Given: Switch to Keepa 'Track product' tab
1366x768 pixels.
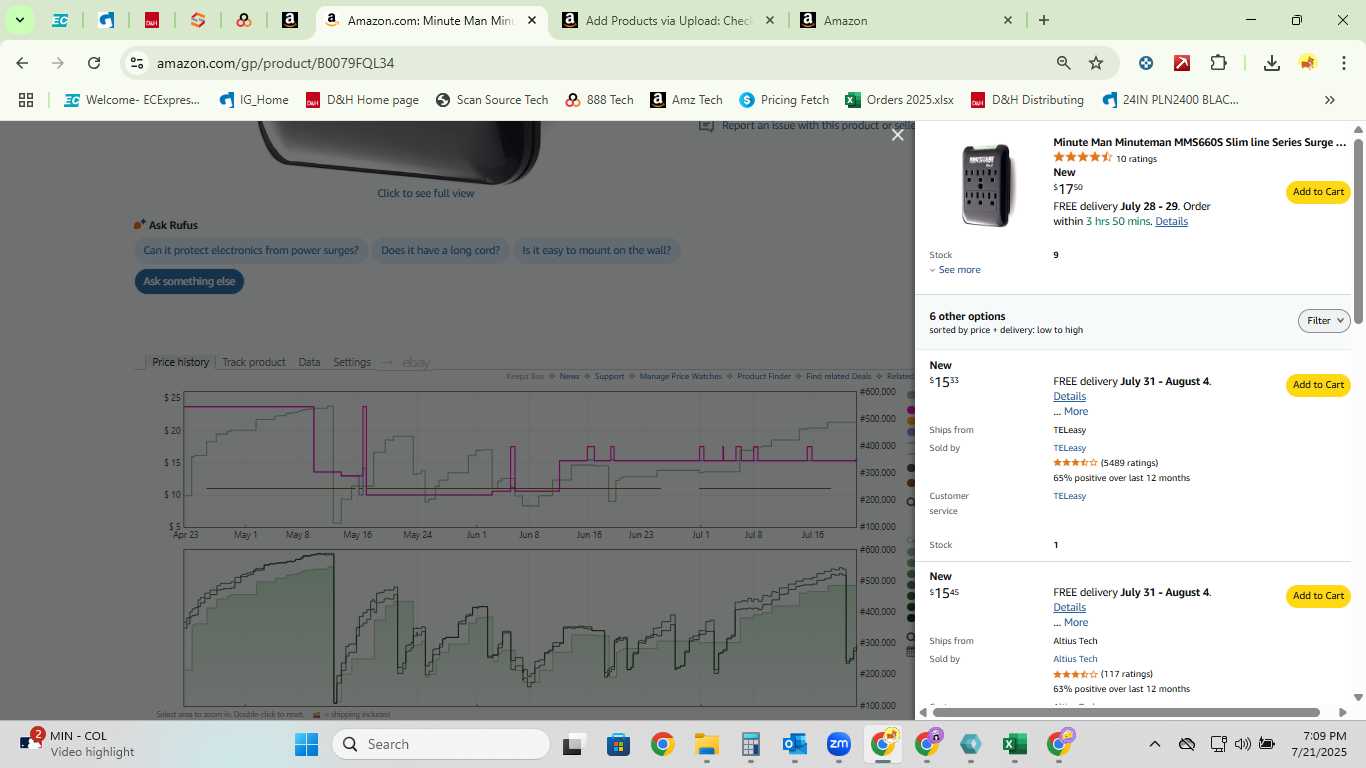Looking at the screenshot, I should pos(254,362).
